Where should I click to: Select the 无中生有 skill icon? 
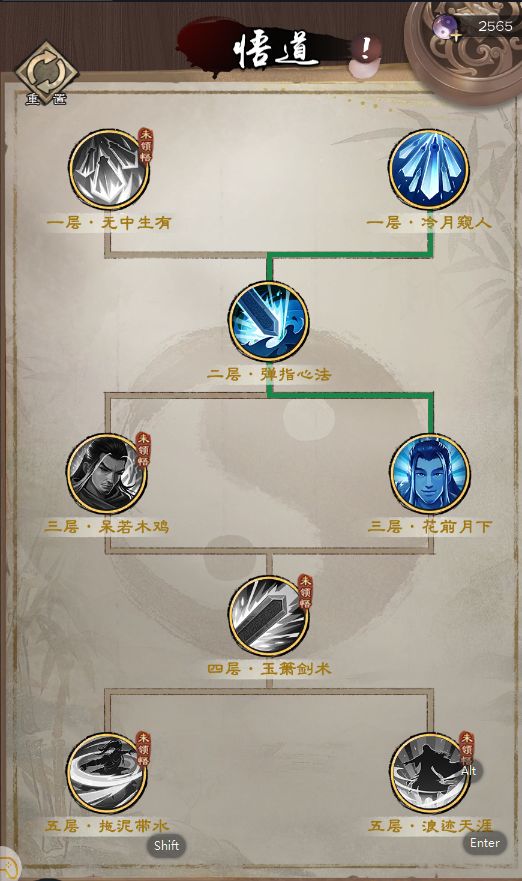(109, 170)
